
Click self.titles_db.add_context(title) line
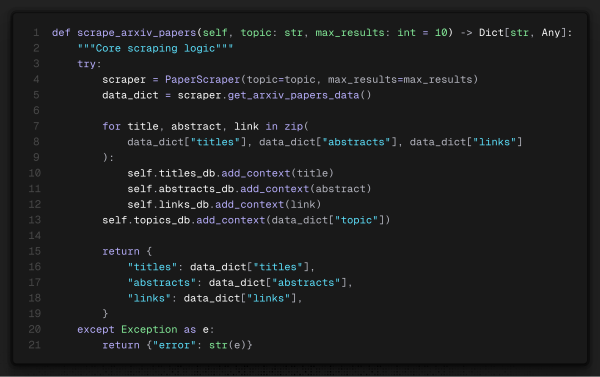[x=230, y=173]
